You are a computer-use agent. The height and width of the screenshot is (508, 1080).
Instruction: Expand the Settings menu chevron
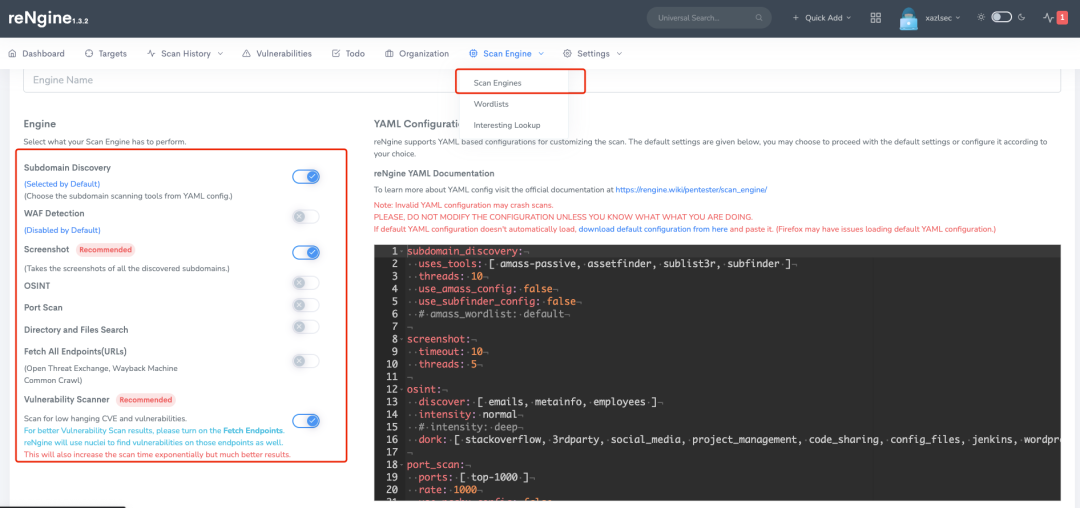pyautogui.click(x=619, y=54)
